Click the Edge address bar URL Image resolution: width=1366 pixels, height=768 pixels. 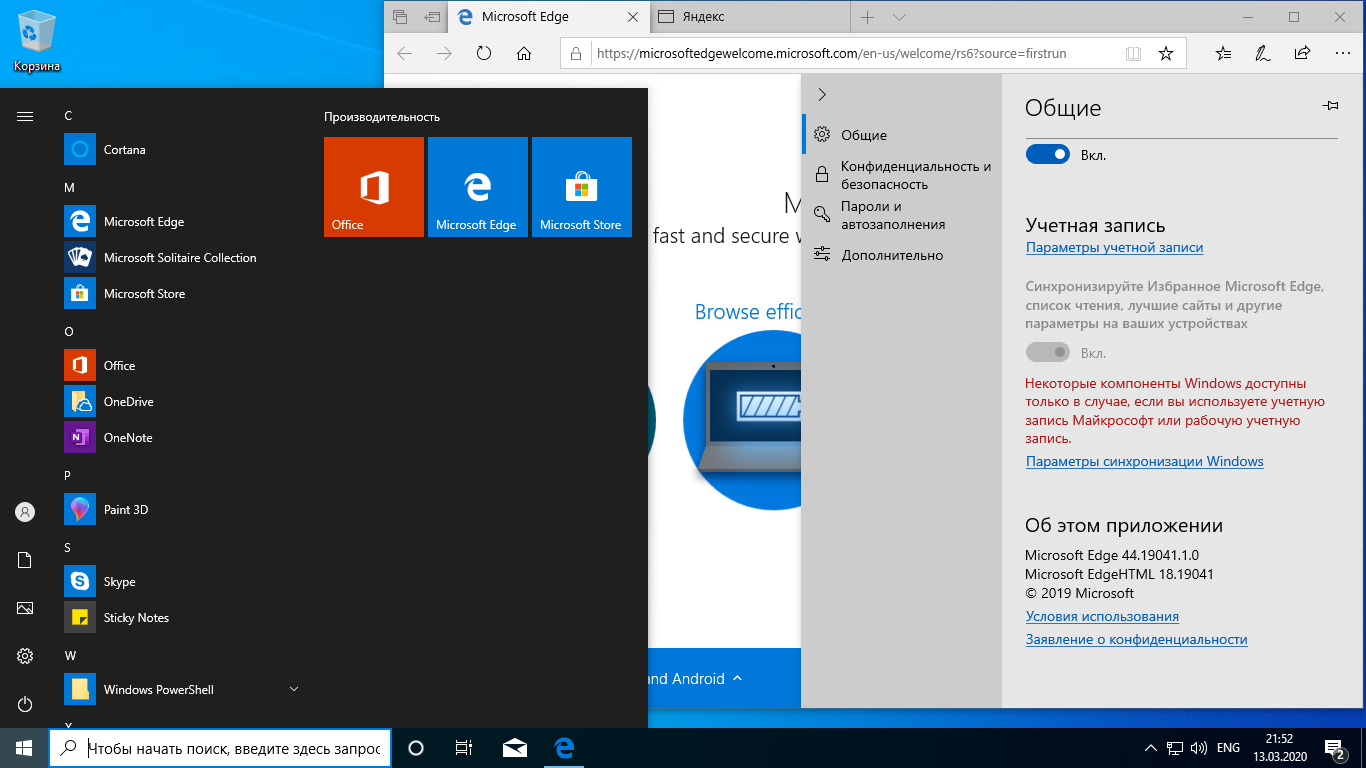pyautogui.click(x=831, y=53)
